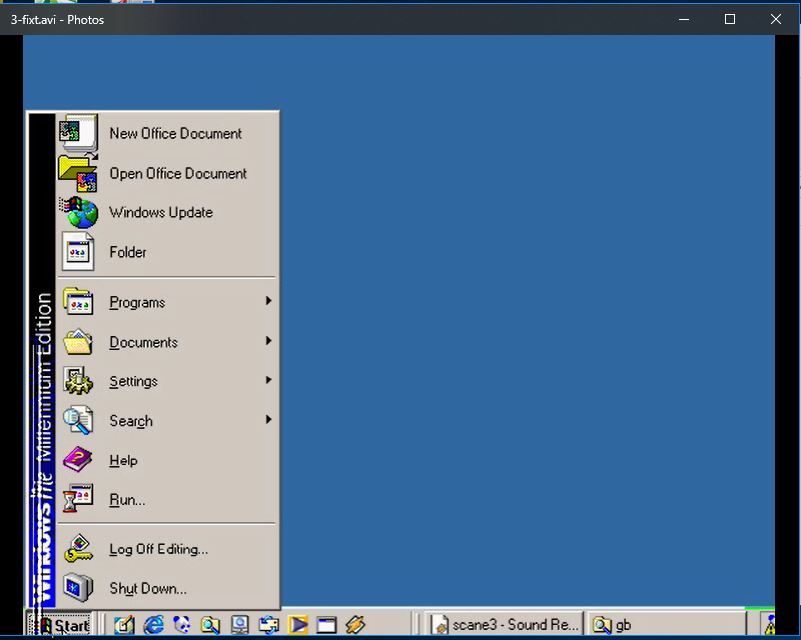This screenshot has height=640, width=801.
Task: Open the Settings menu entry
Action: [x=167, y=381]
